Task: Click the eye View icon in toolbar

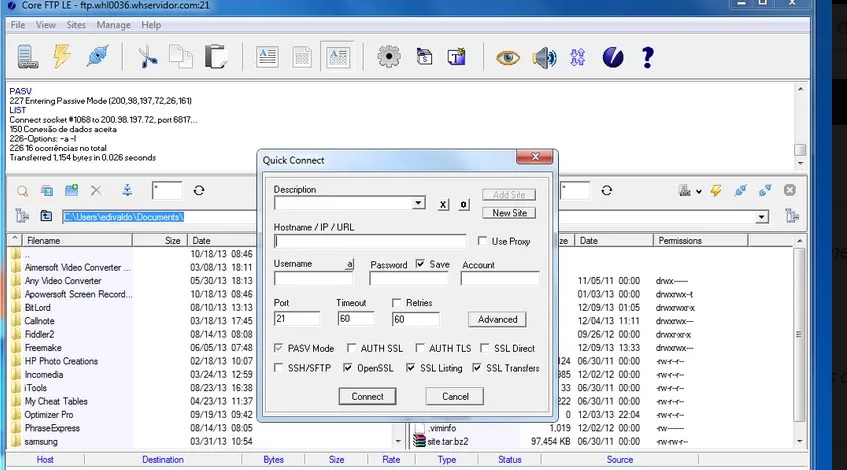Action: [x=508, y=57]
